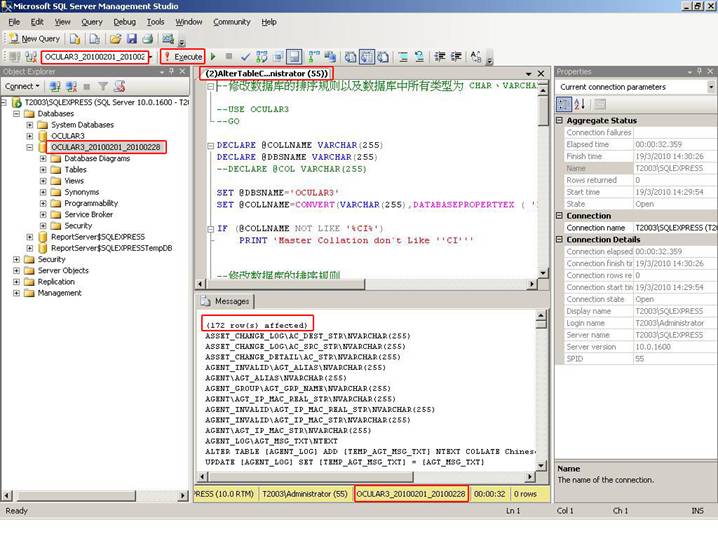The image size is (718, 538).
Task: Select the OCULAR3_20100201_20100228 database
Action: click(105, 147)
